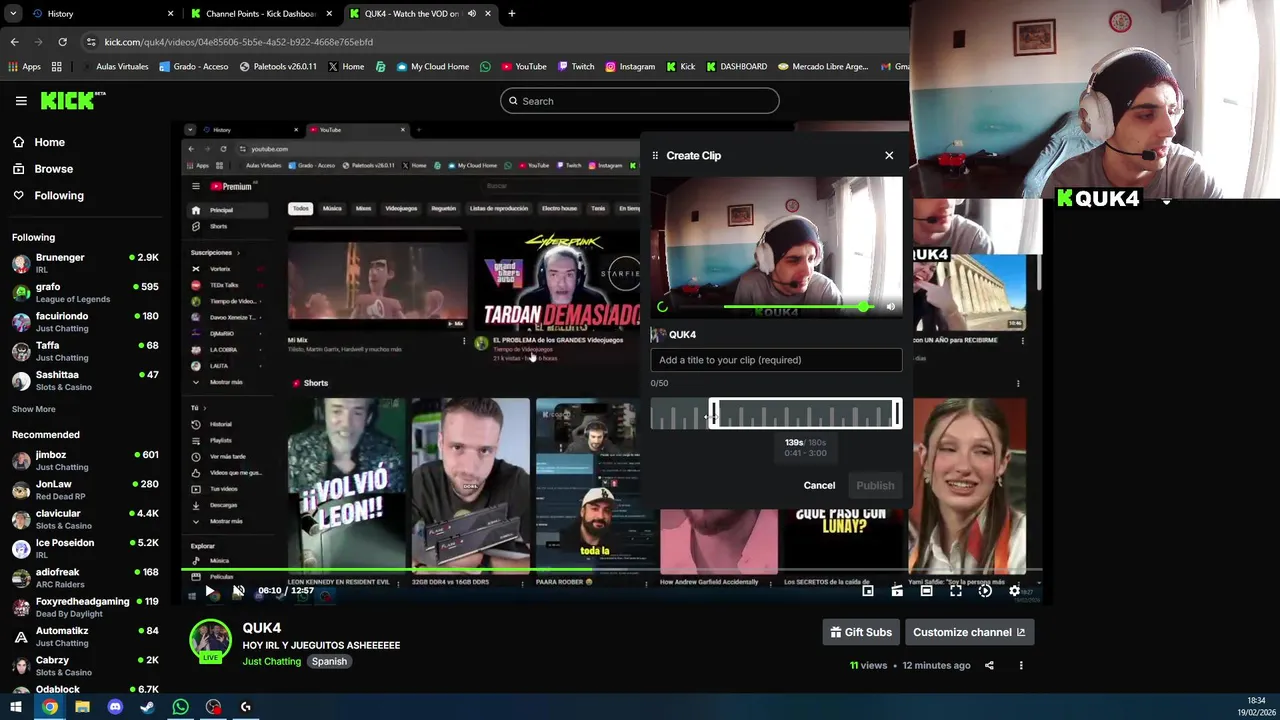The height and width of the screenshot is (720, 1280).
Task: Open VOD more options three-dot menu
Action: (x=1021, y=665)
